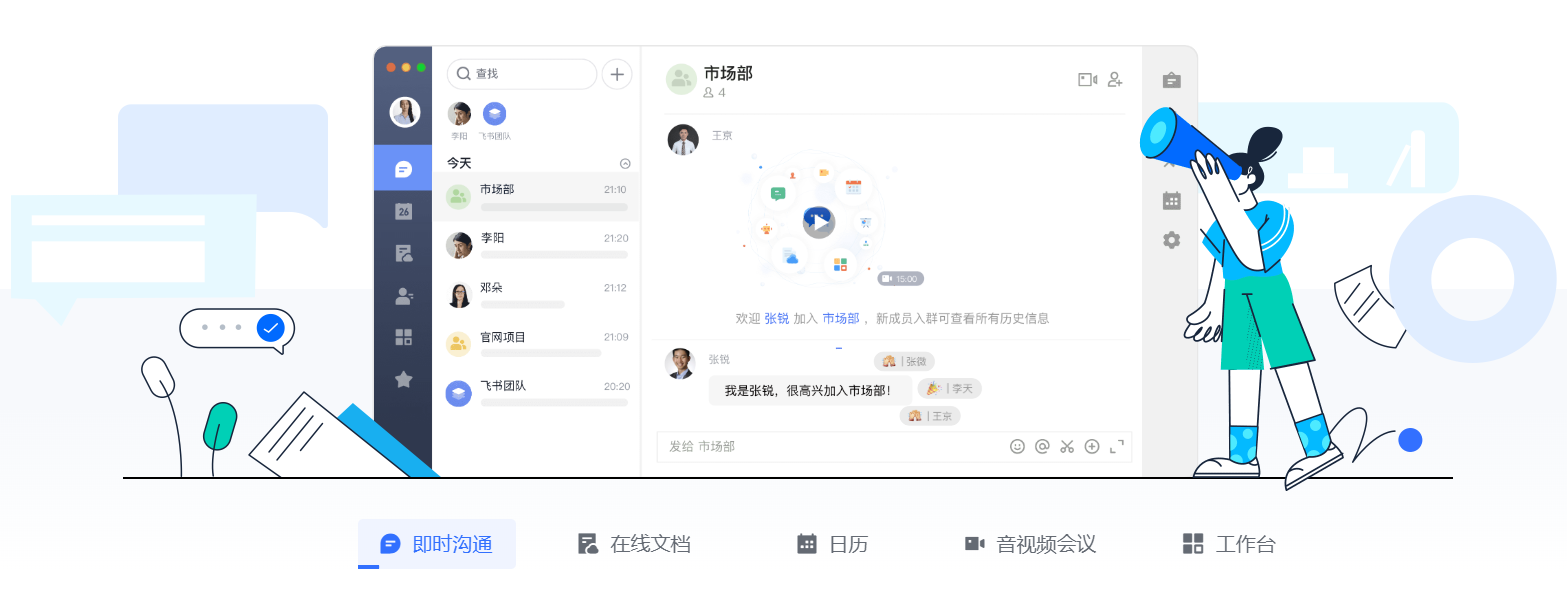The image size is (1567, 593).
Task: Open the favorites star icon in sidebar
Action: (403, 379)
